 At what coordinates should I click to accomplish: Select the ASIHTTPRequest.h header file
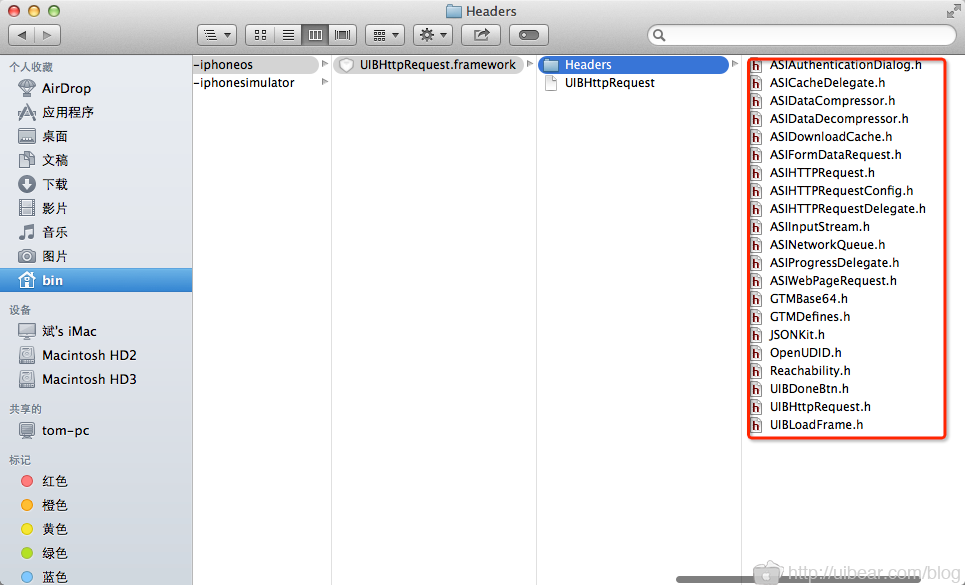click(x=822, y=173)
